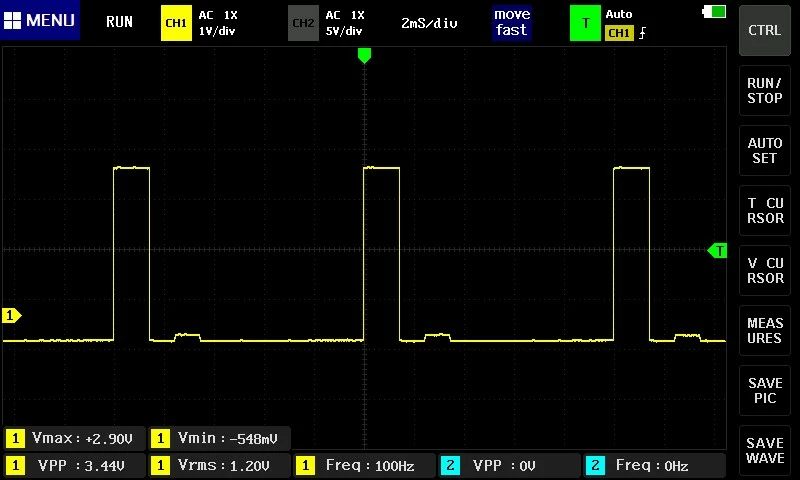This screenshot has height=480, width=800.
Task: Select the Freq: 100Hz measurement readout
Action: coord(364,465)
